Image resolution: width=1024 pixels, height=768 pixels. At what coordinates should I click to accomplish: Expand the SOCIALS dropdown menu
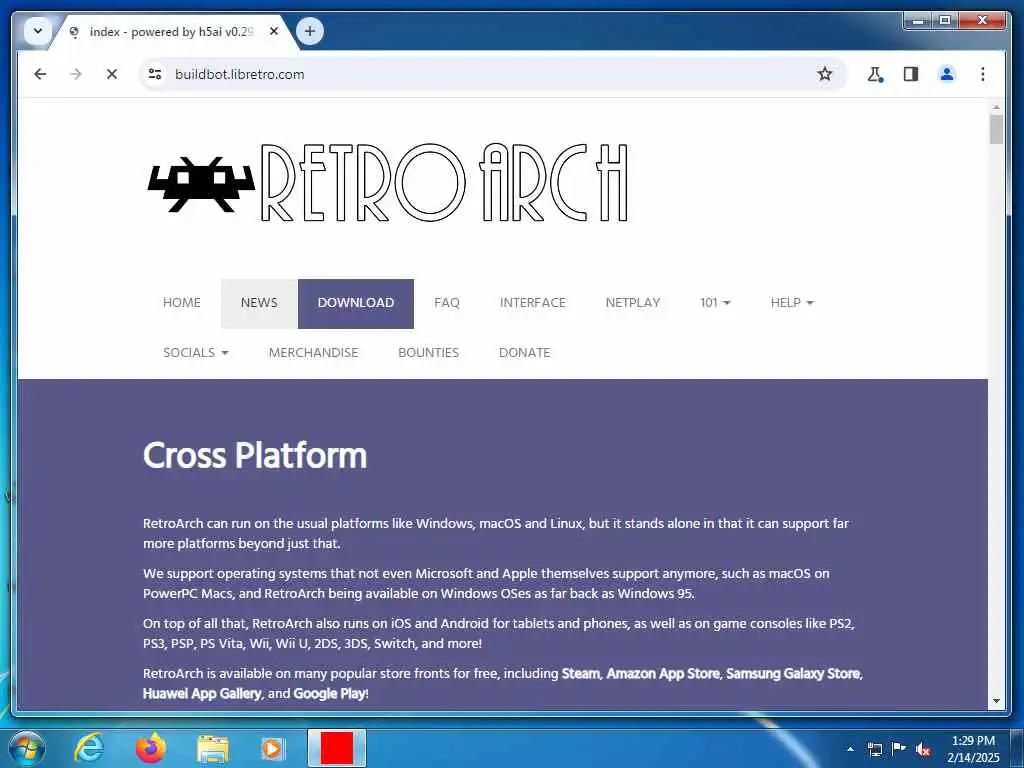coord(195,353)
